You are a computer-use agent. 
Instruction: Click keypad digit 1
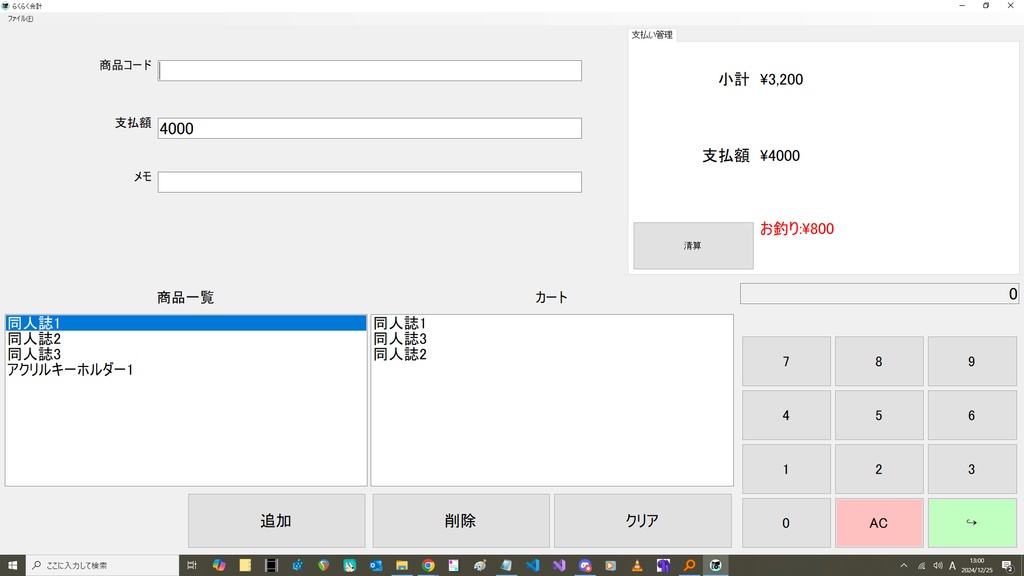(786, 469)
